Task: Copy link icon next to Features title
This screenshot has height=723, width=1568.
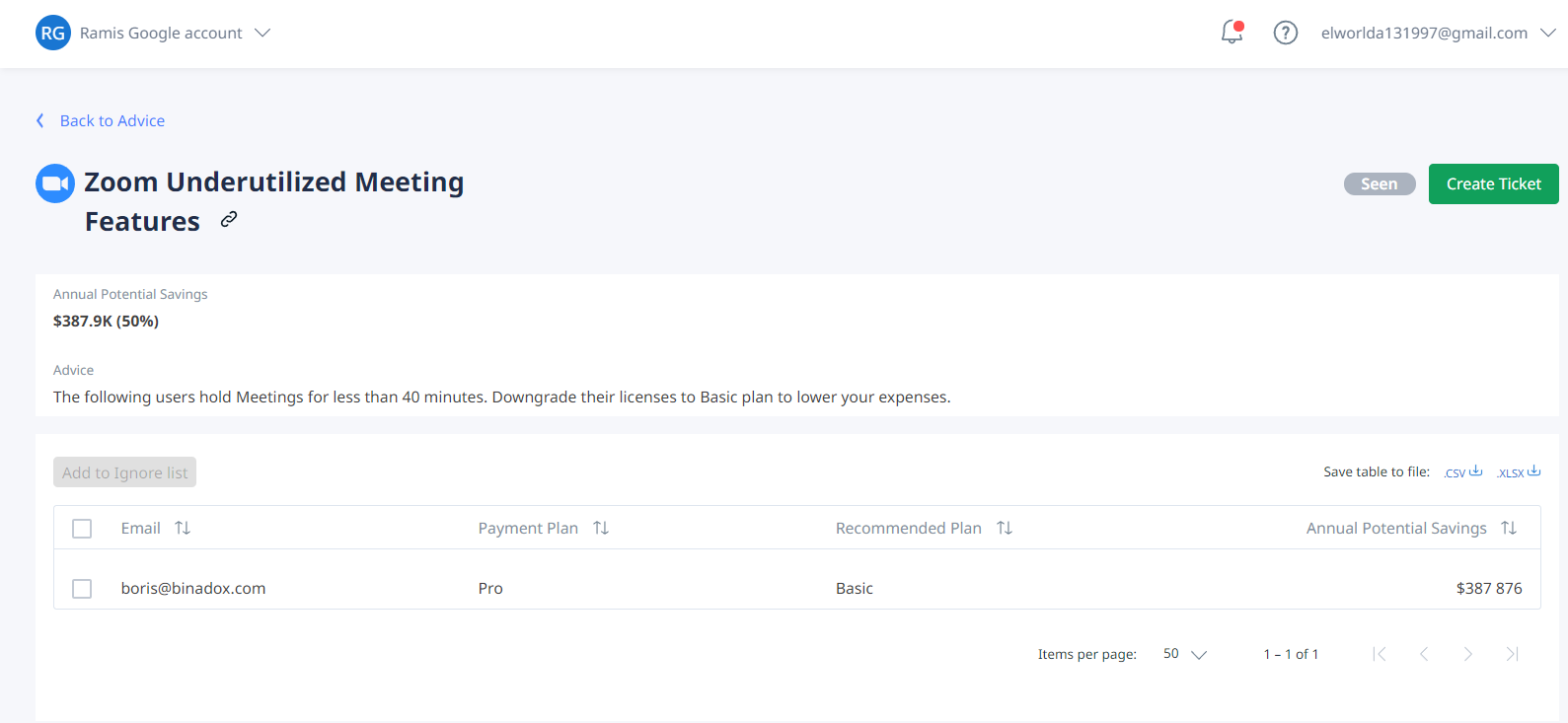Action: [x=229, y=219]
